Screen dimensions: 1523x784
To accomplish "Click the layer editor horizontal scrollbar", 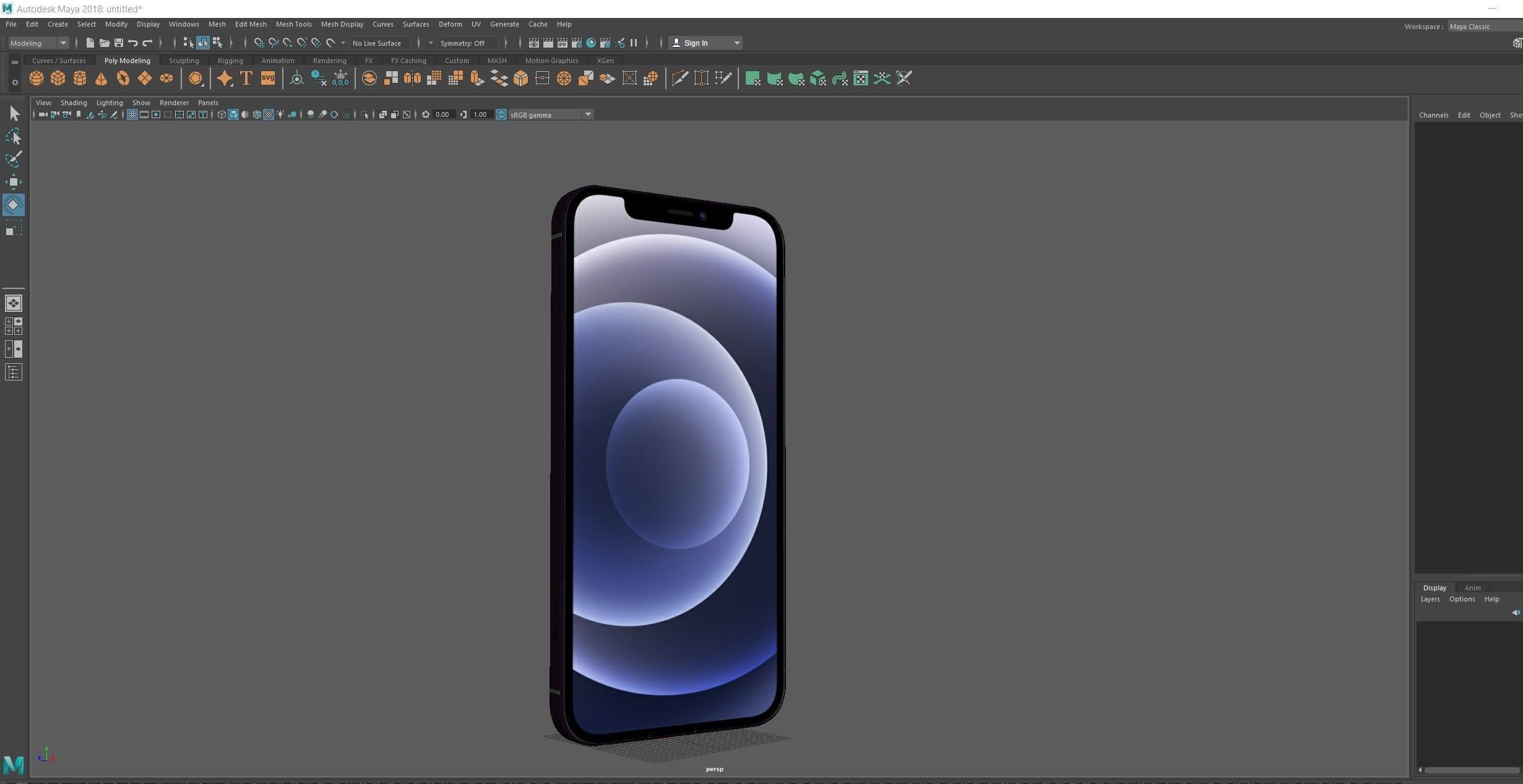I will point(1472,770).
